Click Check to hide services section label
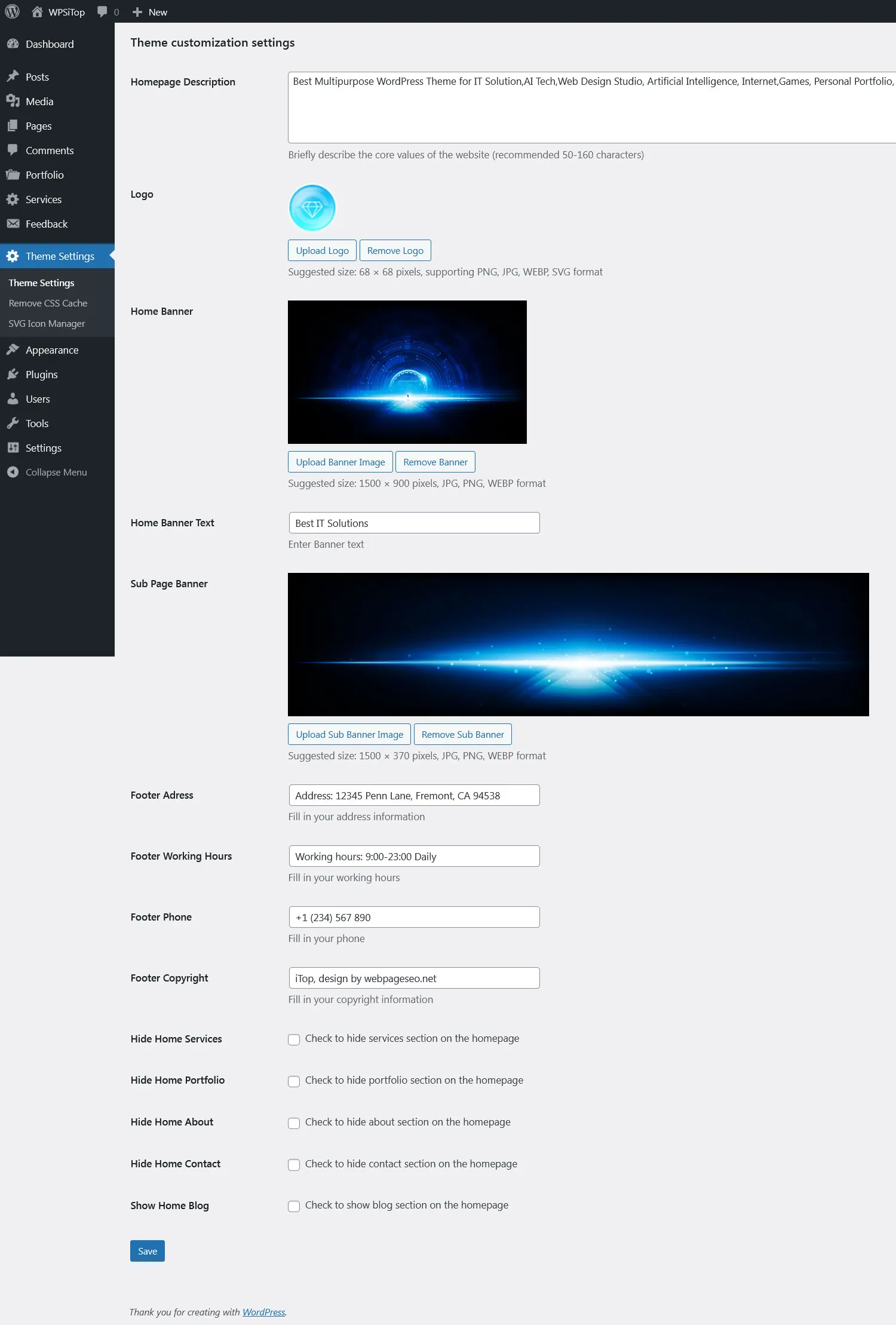The width and height of the screenshot is (896, 1325). coord(412,1038)
